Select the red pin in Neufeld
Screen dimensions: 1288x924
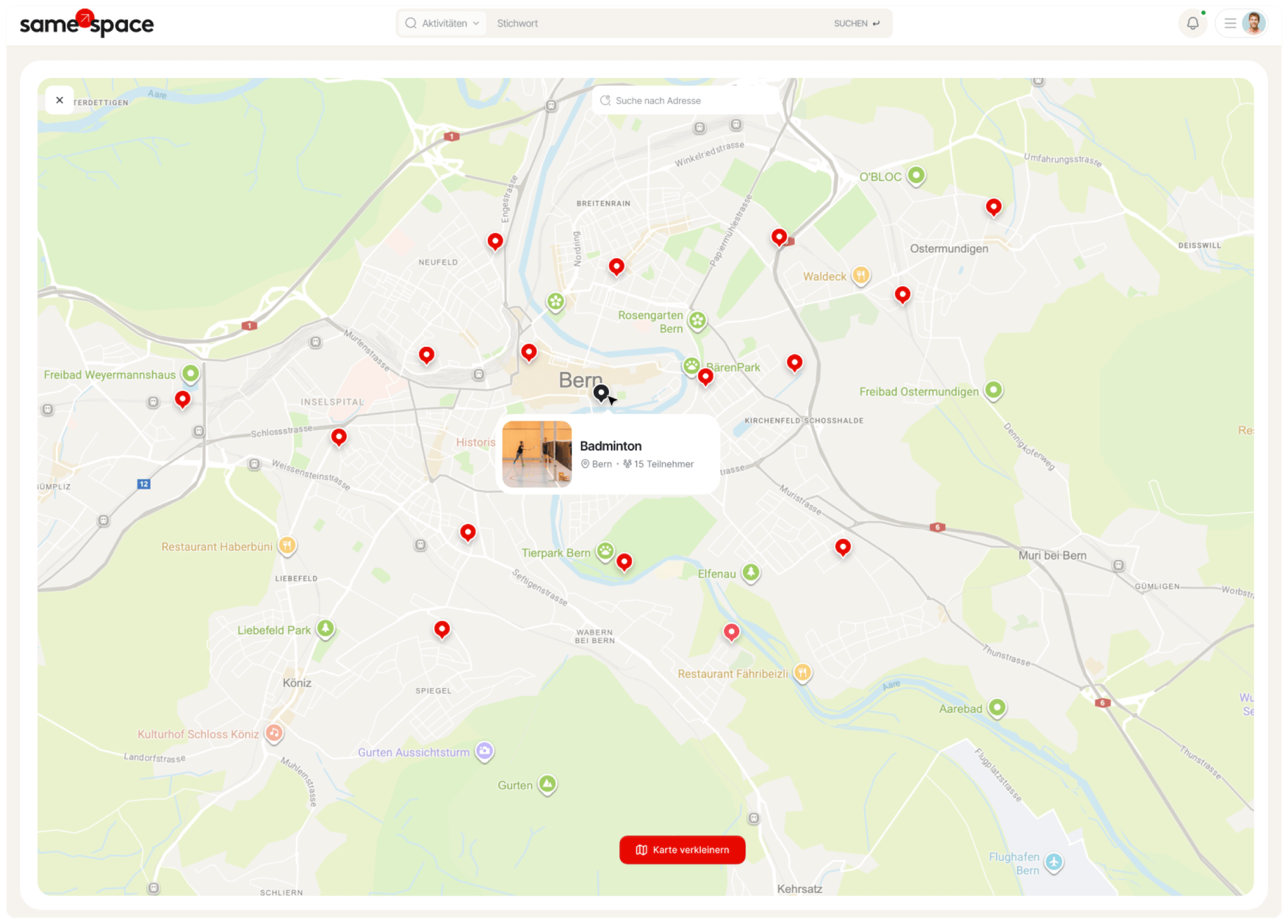495,241
